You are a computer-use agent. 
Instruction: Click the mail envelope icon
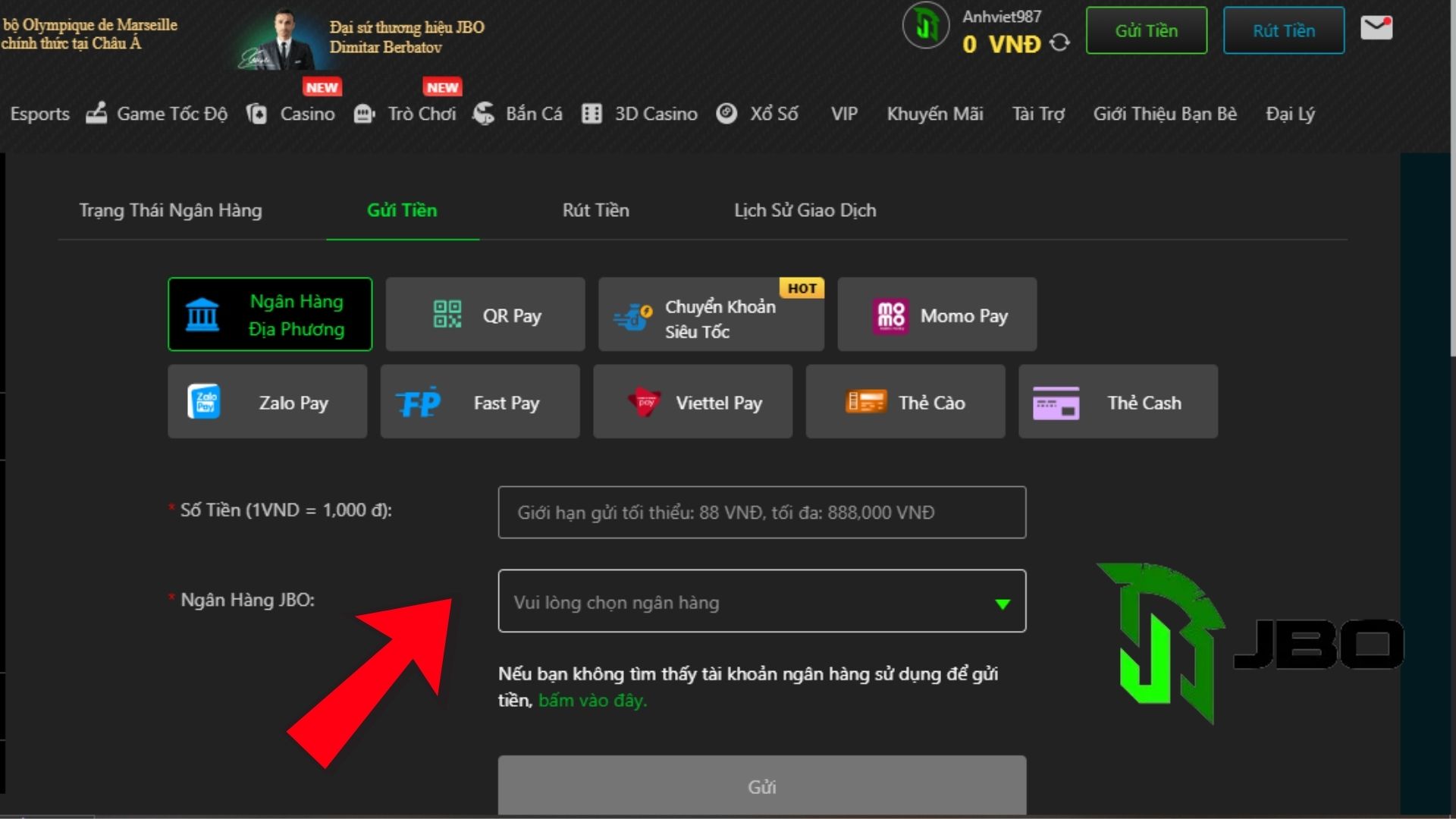pos(1376,28)
